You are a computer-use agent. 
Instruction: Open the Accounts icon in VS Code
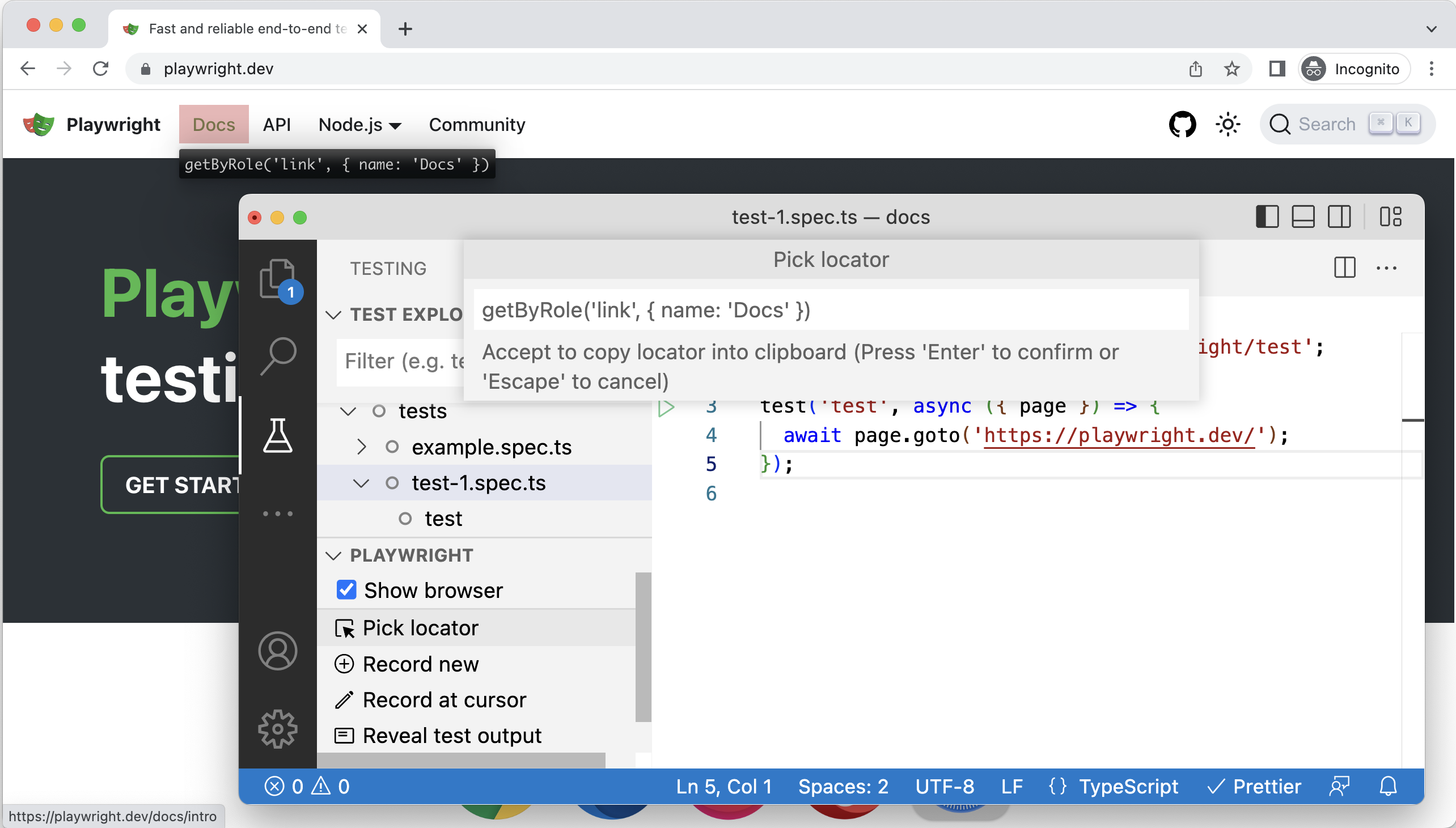pyautogui.click(x=278, y=651)
